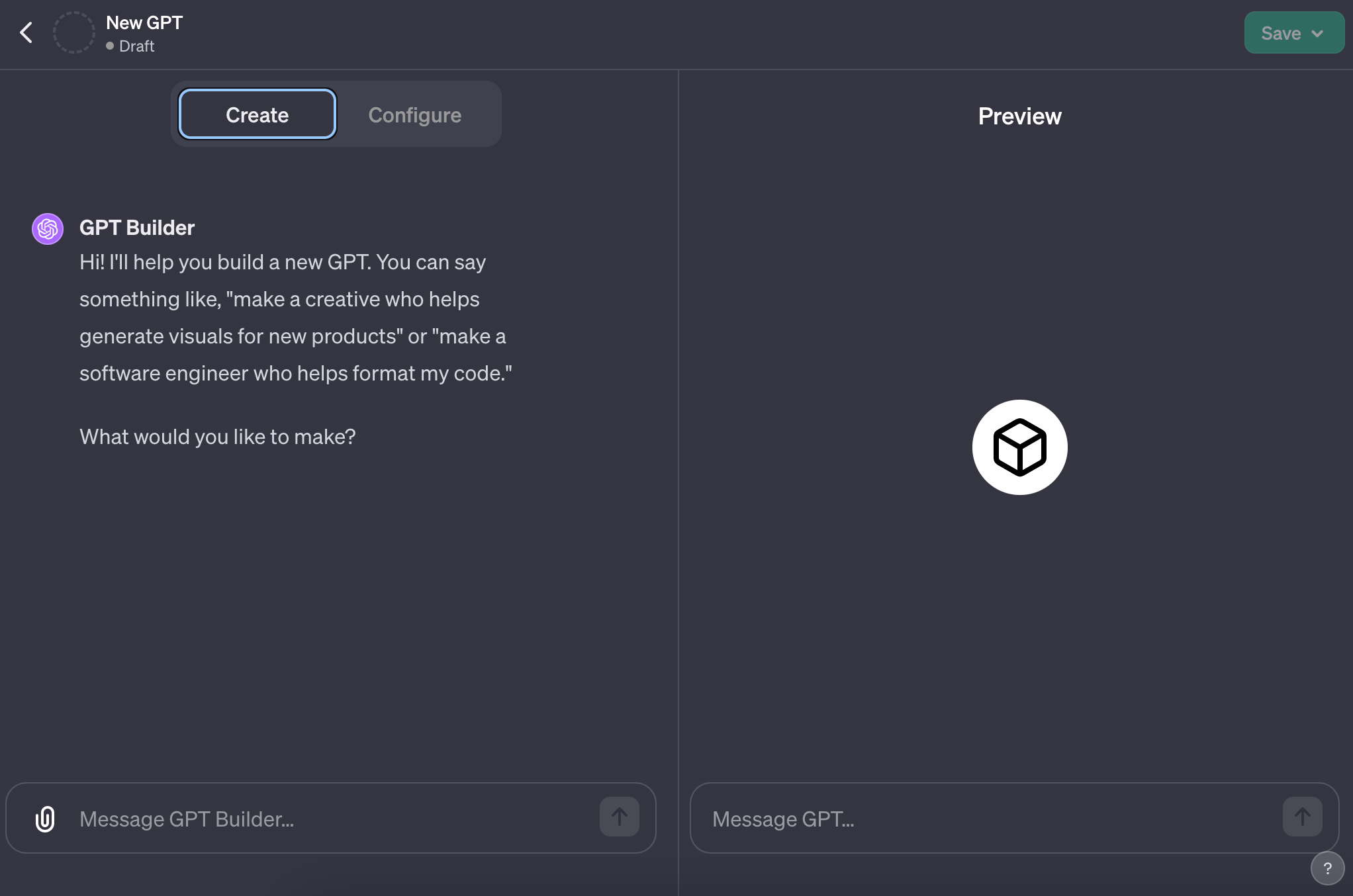Send message to GPT Builder arrow button
1353x896 pixels.
point(619,817)
